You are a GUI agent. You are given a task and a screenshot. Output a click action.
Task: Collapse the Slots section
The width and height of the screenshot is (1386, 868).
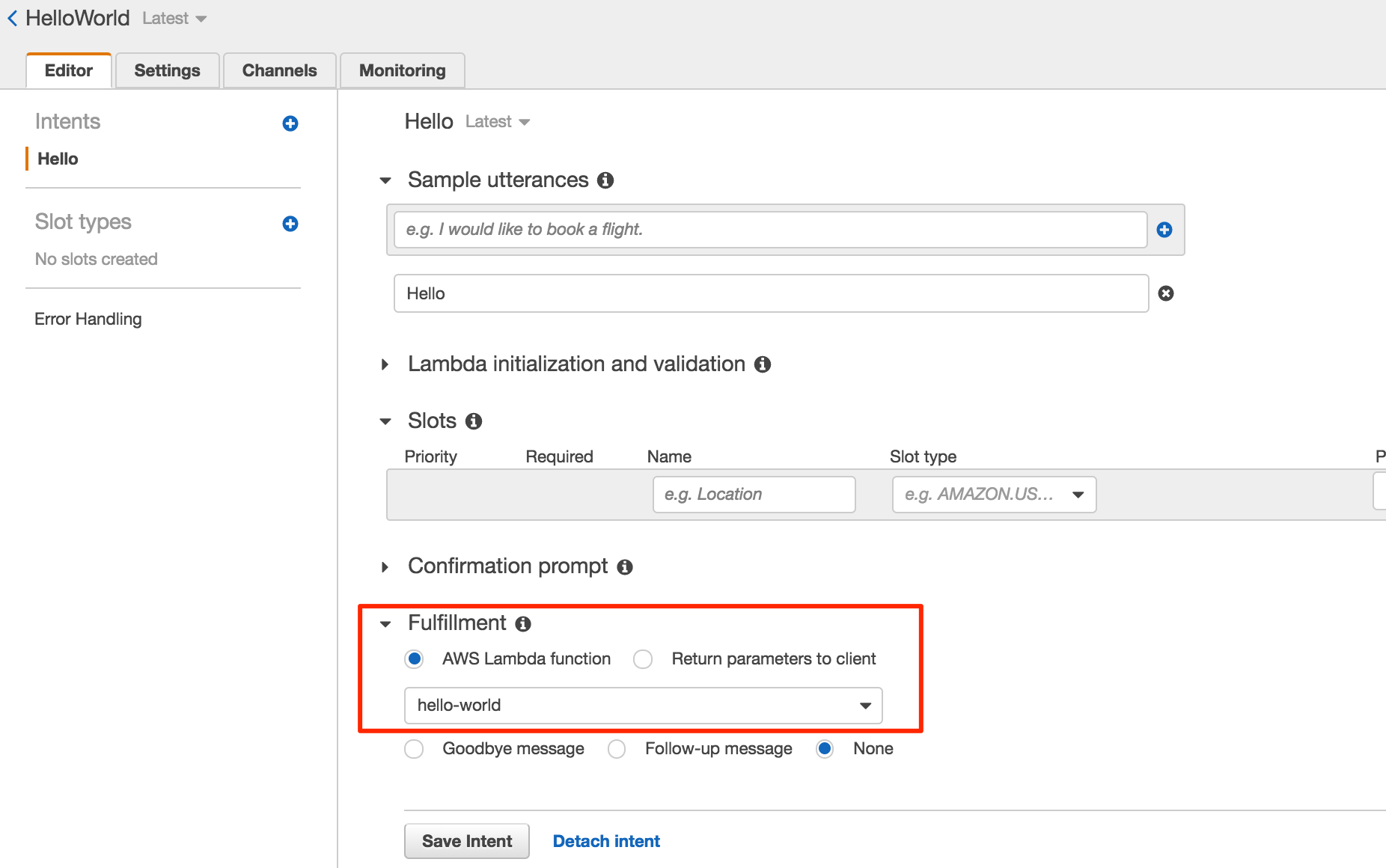385,421
